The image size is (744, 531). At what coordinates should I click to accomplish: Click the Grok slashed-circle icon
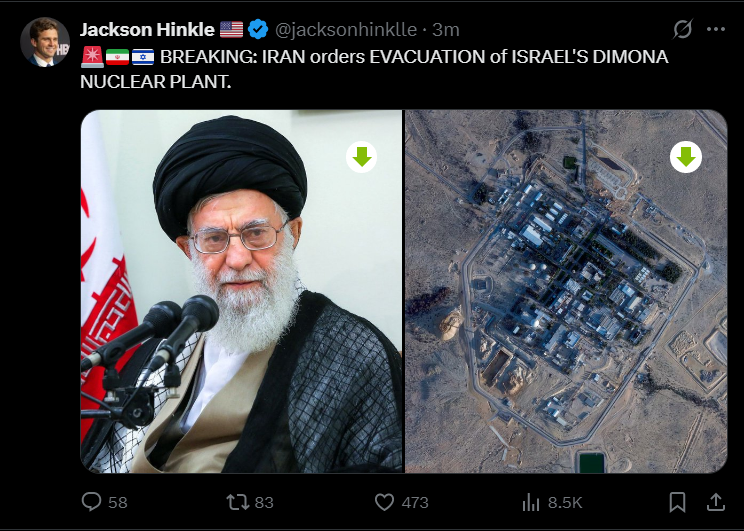point(683,29)
